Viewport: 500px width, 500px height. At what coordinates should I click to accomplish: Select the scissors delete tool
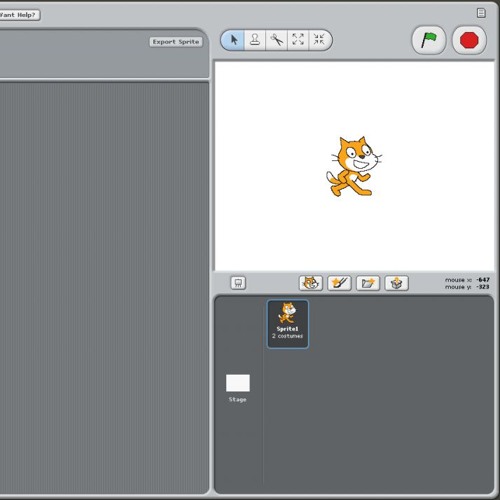(276, 40)
